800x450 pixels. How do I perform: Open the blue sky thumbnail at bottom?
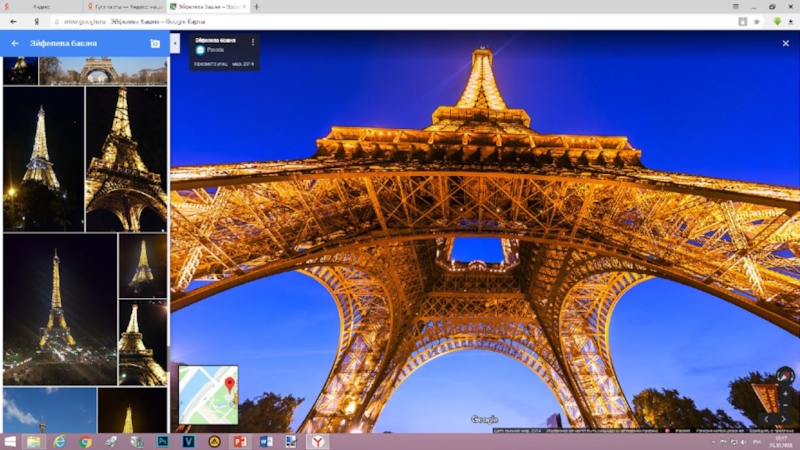tap(49, 410)
